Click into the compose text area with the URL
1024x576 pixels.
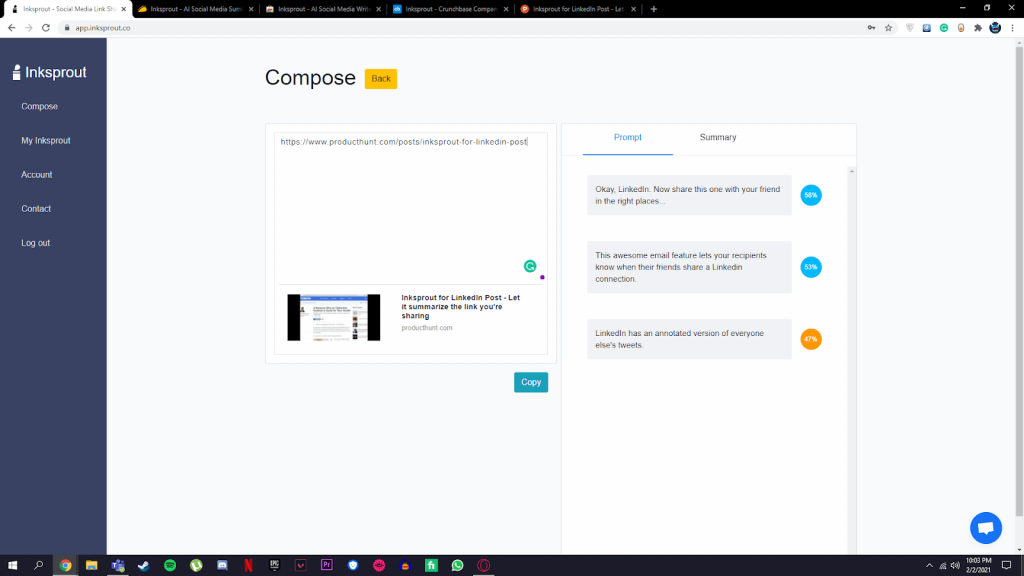(411, 208)
